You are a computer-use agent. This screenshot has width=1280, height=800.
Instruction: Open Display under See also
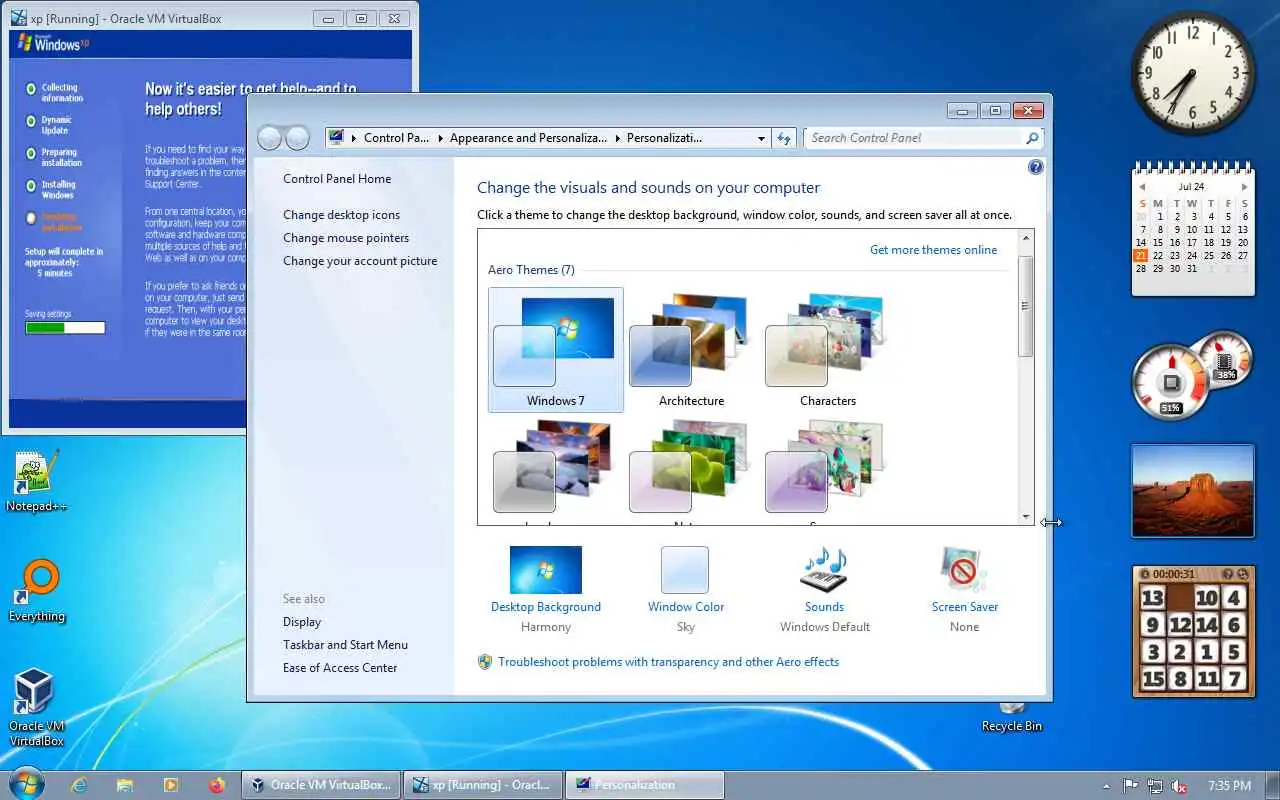[302, 622]
